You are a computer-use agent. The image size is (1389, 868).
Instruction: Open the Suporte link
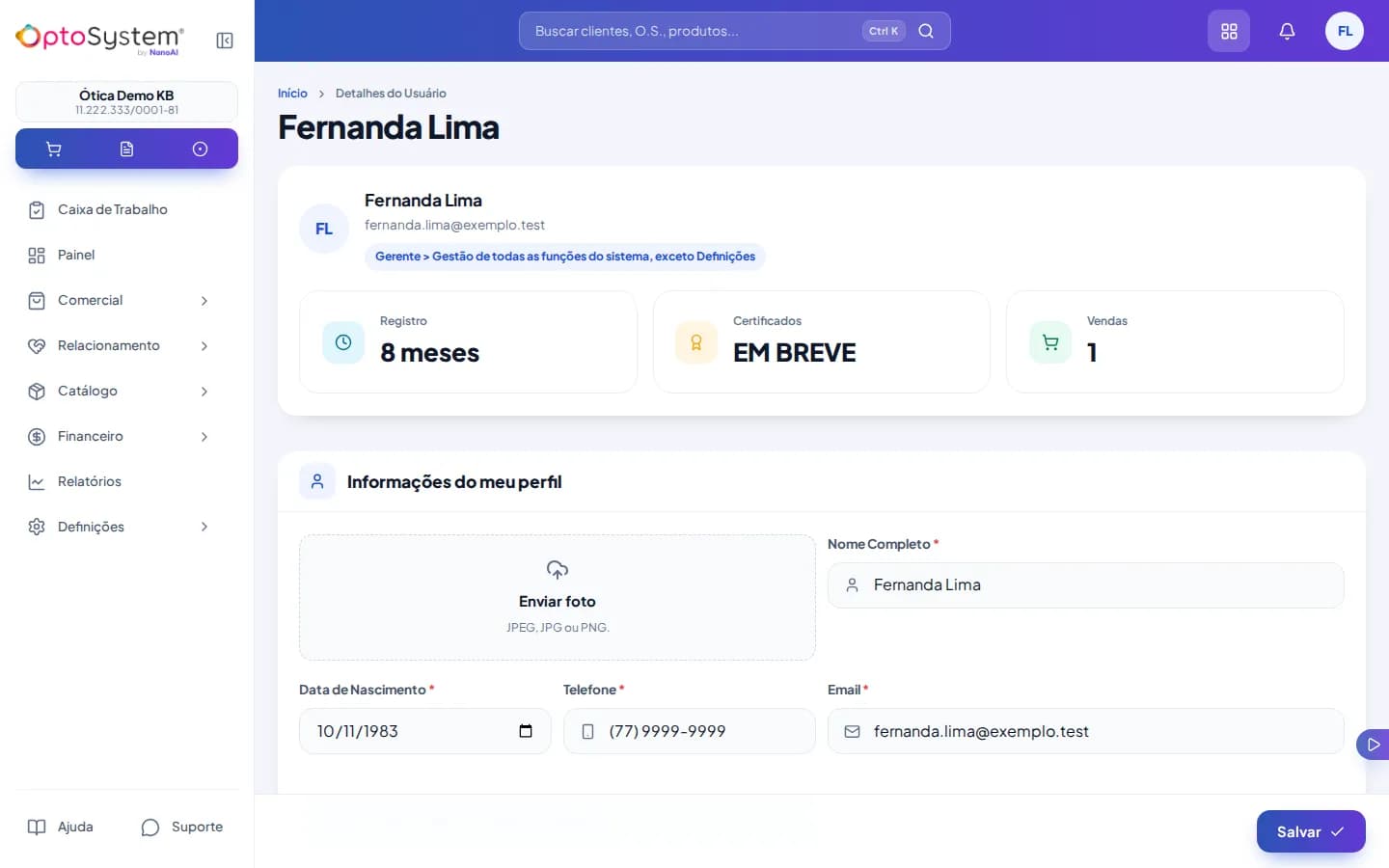[x=182, y=827]
